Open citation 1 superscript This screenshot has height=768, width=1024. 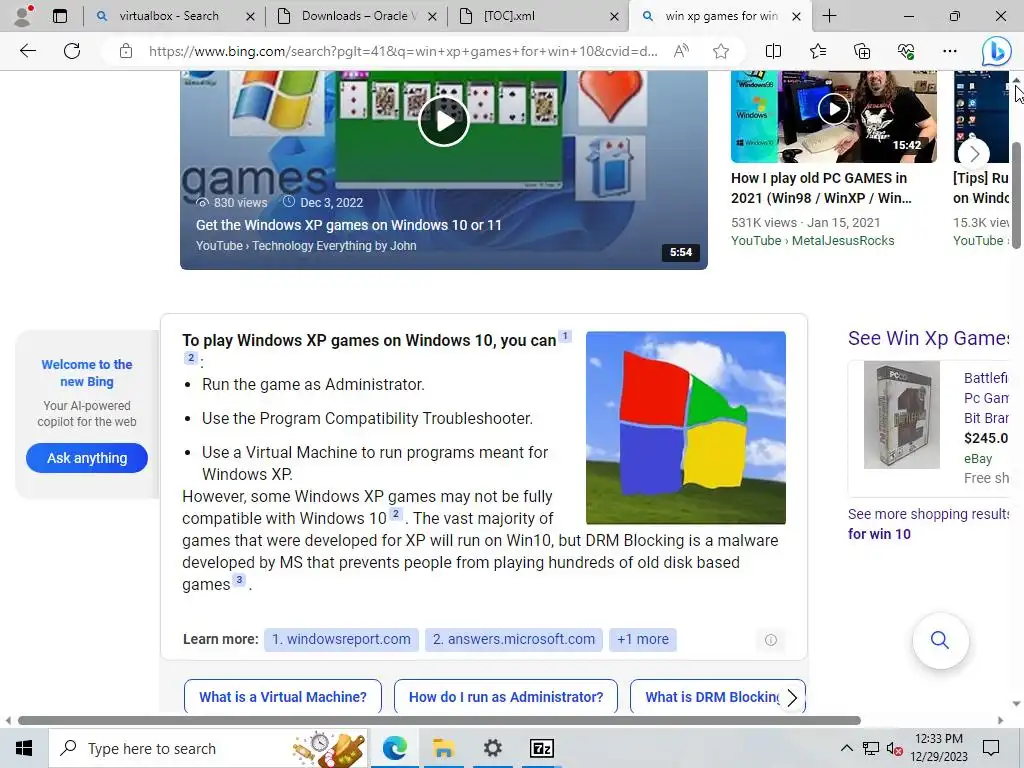[x=565, y=336]
